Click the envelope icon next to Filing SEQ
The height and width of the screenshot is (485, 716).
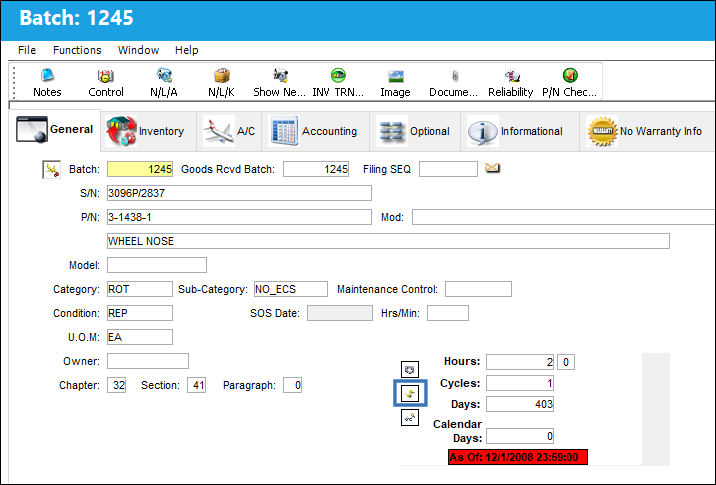[x=492, y=168]
